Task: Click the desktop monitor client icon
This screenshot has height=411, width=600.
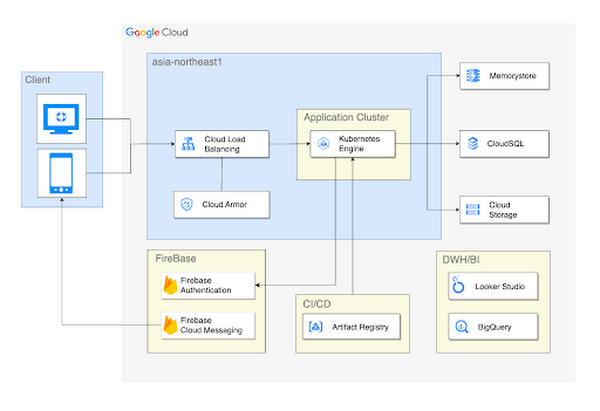Action: tap(61, 119)
